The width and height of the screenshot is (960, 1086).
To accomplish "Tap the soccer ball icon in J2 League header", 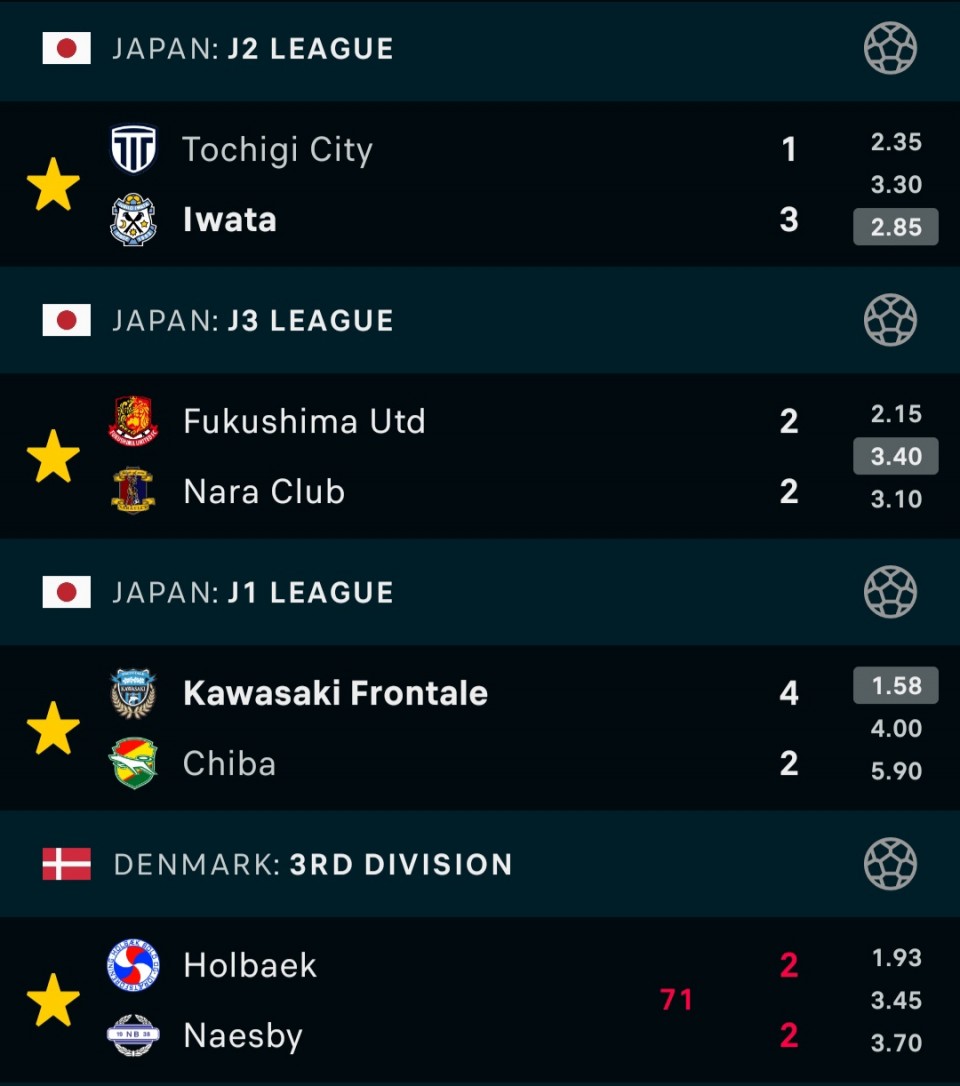I will (890, 48).
